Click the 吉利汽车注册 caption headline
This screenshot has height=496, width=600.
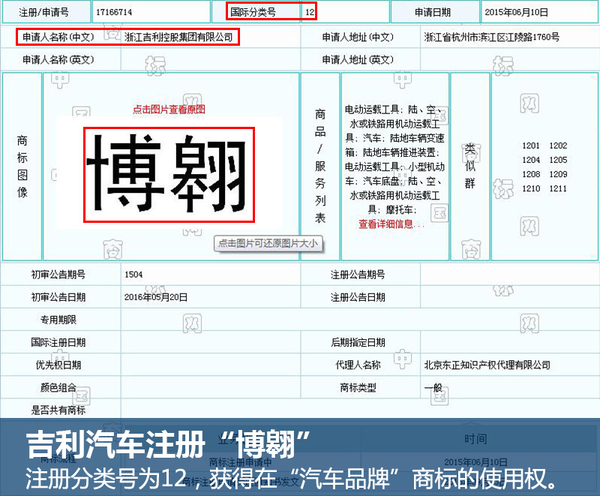pyautogui.click(x=165, y=441)
